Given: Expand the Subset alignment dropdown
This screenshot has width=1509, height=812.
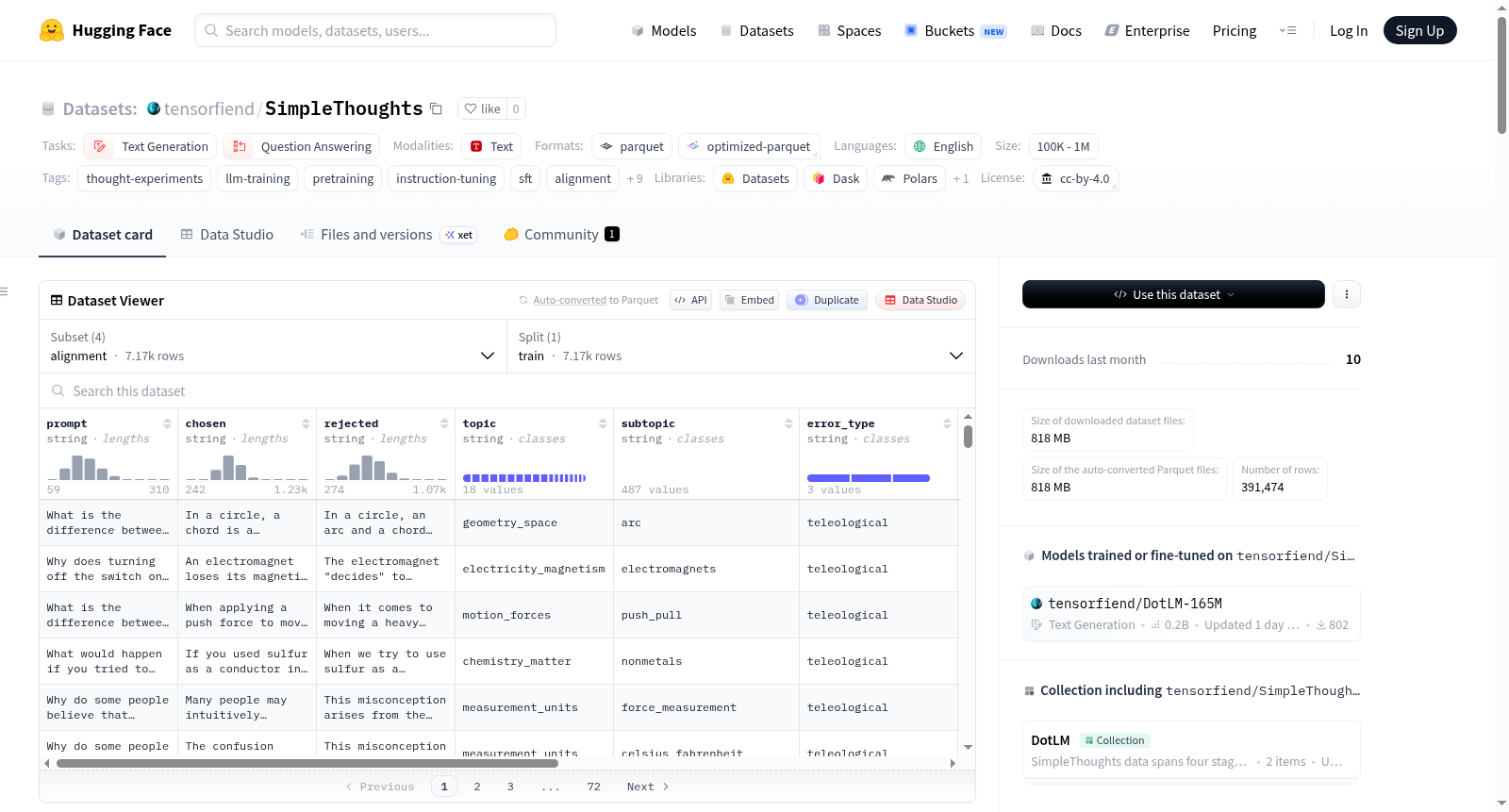Looking at the screenshot, I should (x=273, y=346).
